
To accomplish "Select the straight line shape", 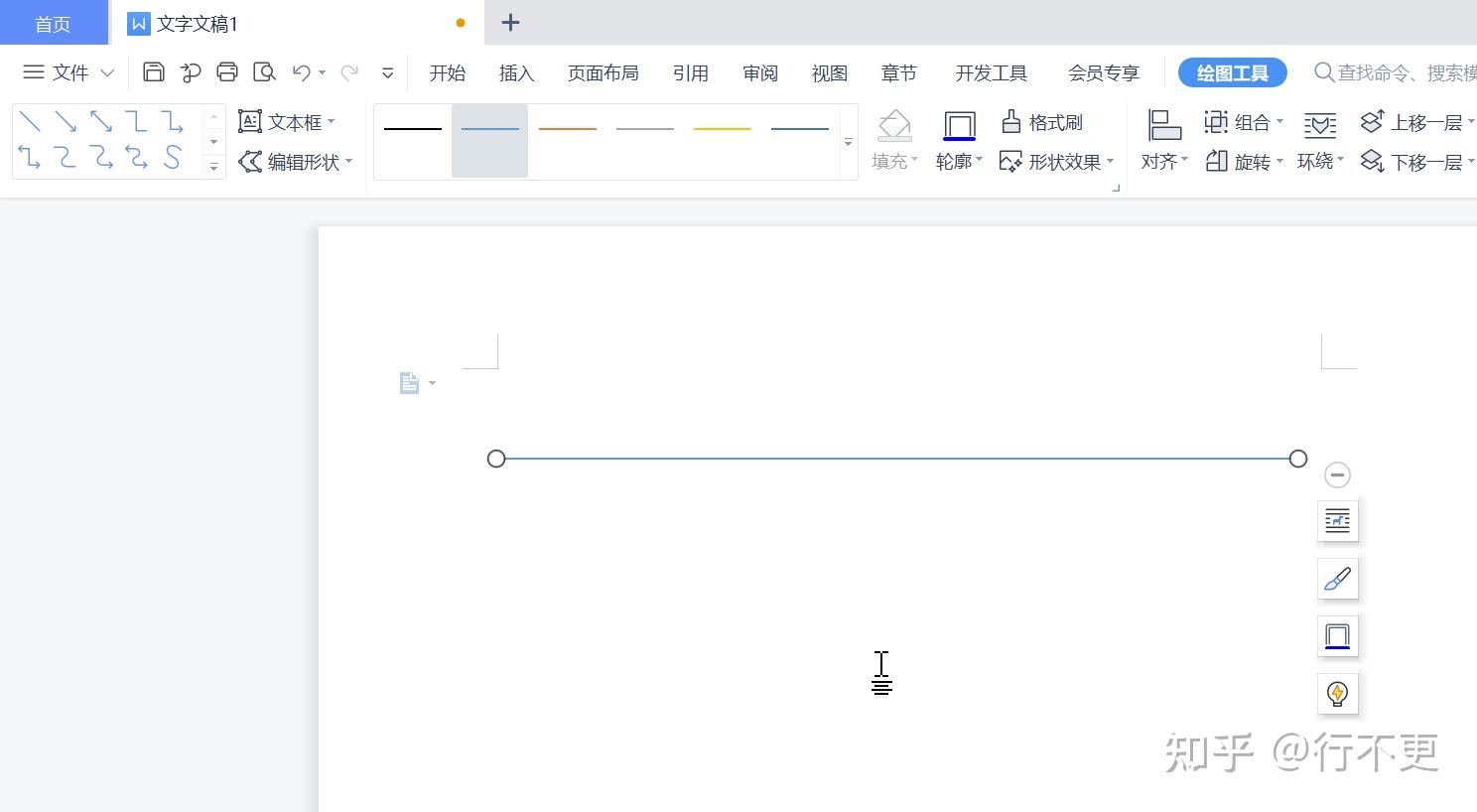I will (x=30, y=122).
